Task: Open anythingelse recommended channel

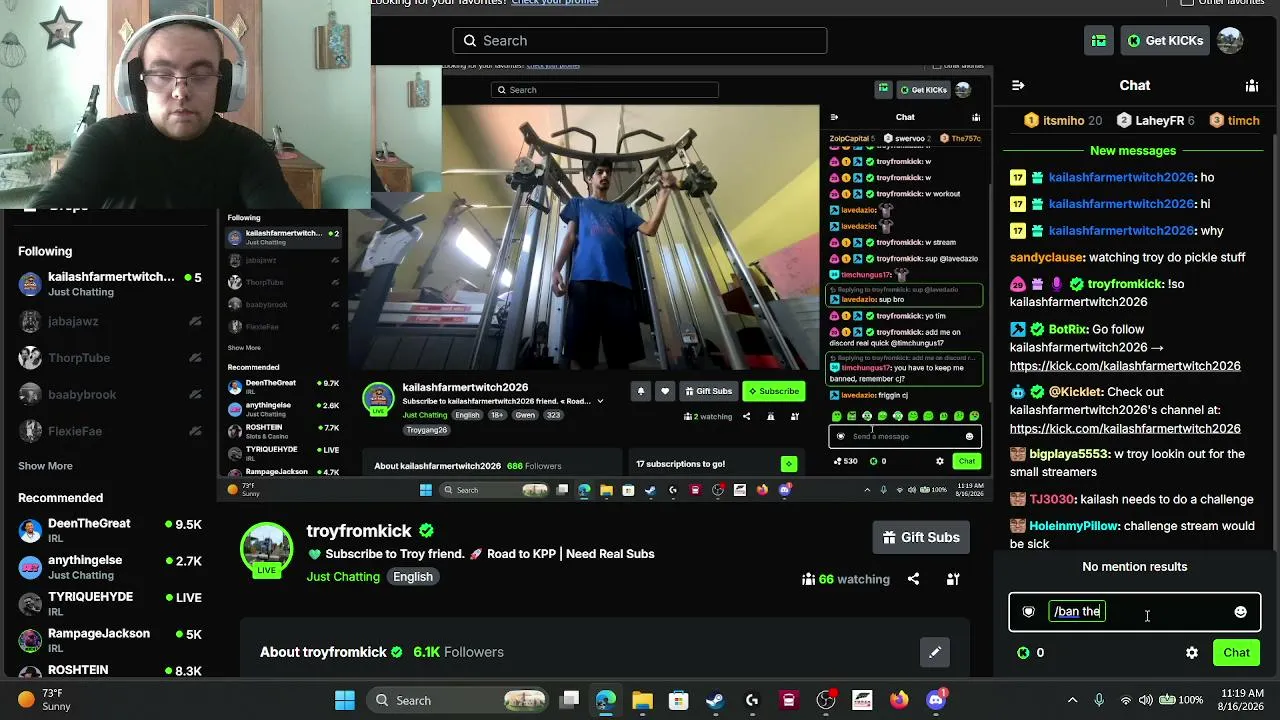Action: (110, 567)
